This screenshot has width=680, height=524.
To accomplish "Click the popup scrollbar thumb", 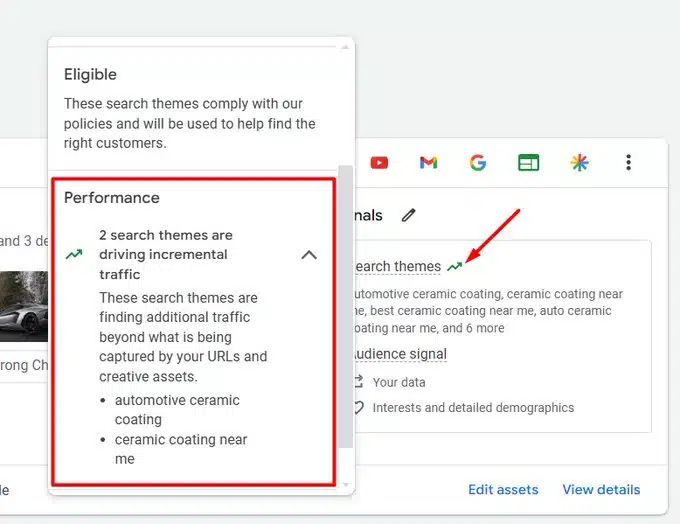I will pyautogui.click(x=345, y=306).
